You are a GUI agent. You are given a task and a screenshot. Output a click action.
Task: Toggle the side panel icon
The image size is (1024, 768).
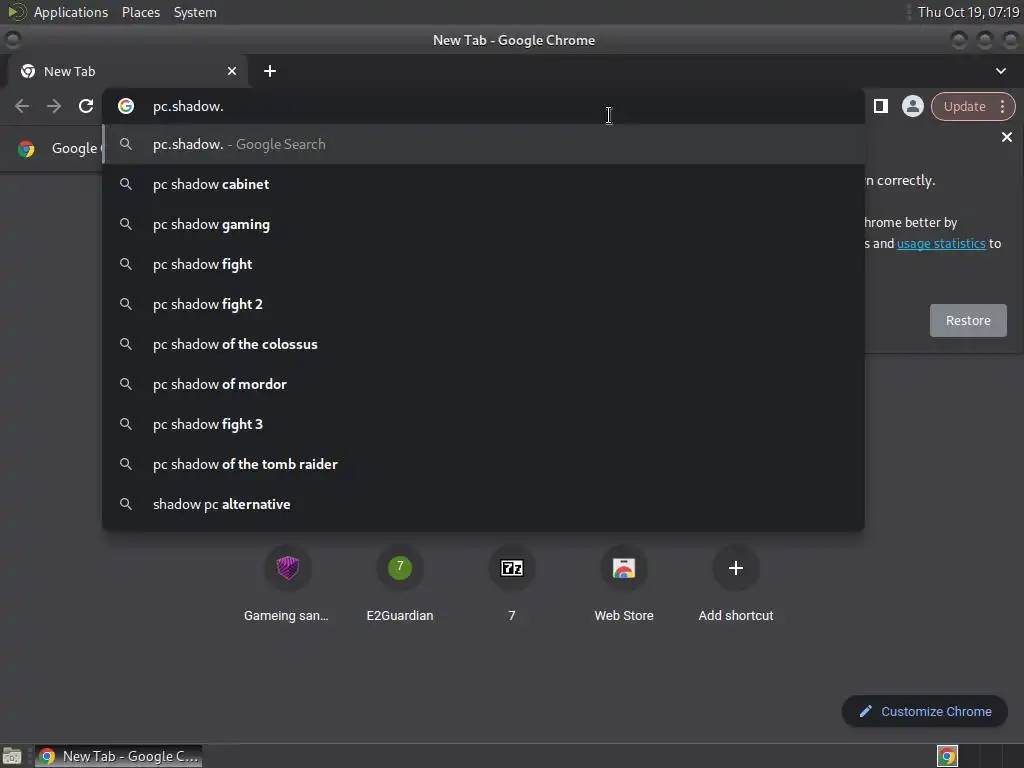880,106
